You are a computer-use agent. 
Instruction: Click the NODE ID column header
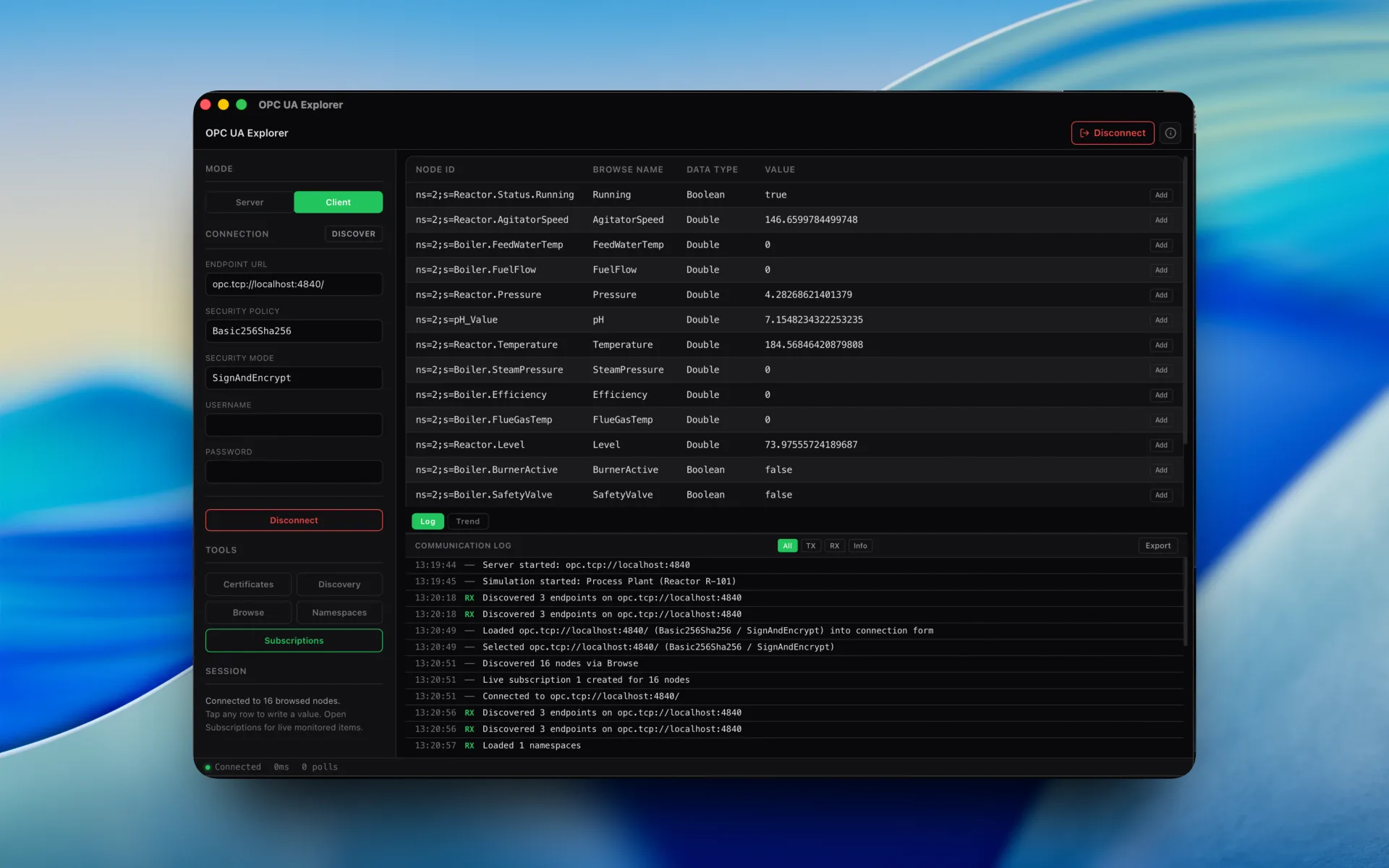click(435, 169)
